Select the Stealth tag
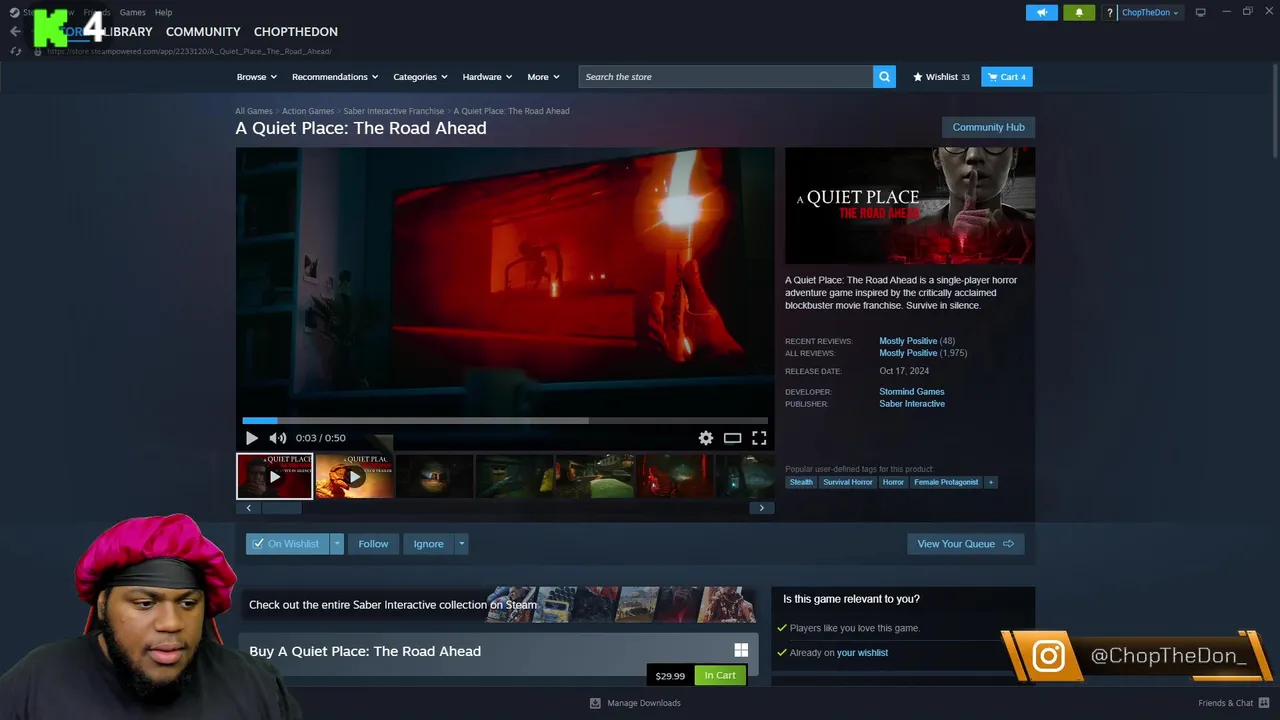The image size is (1280, 720). pos(801,482)
